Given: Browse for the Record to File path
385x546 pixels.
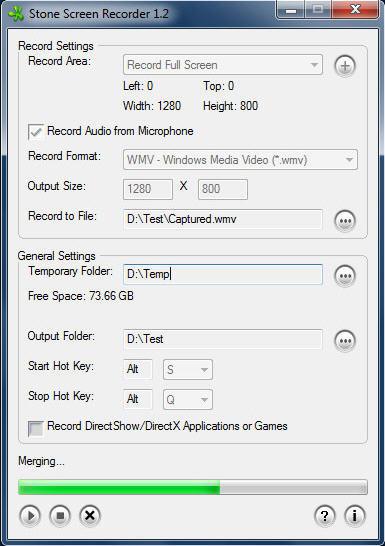Looking at the screenshot, I should [345, 221].
